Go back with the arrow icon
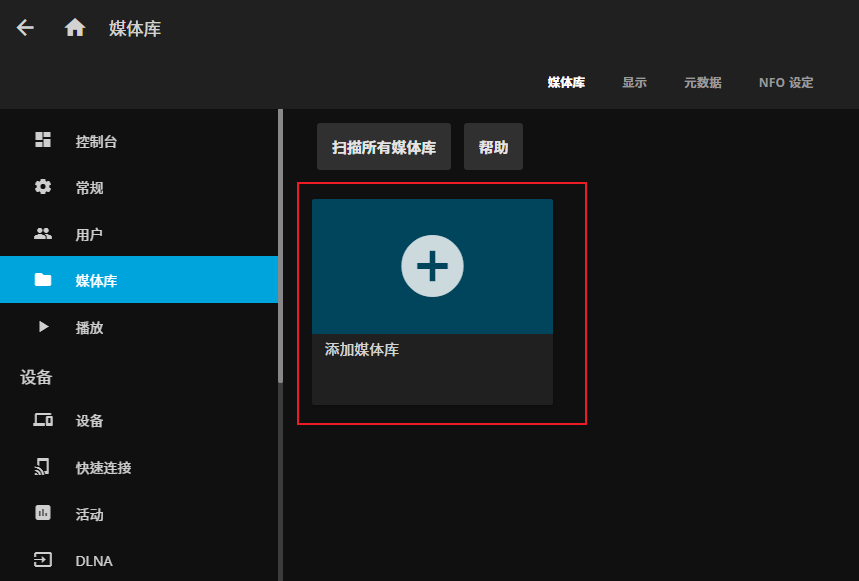Viewport: 859px width, 581px height. click(25, 27)
